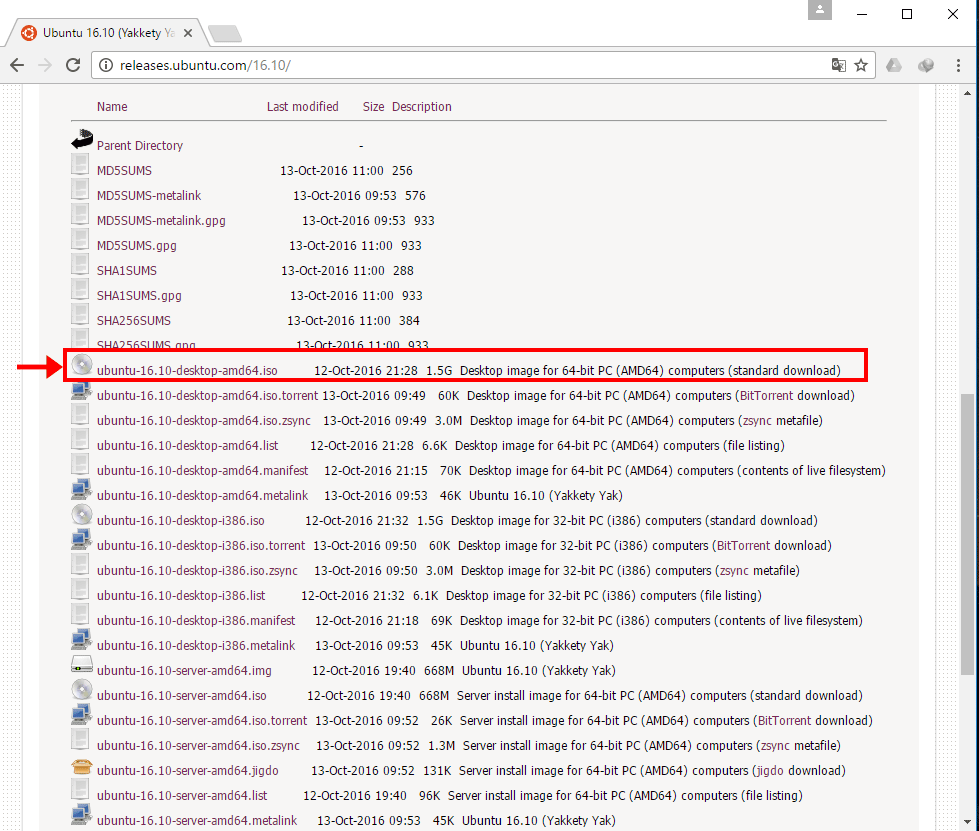Open the SHA256SUMS file link
The height and width of the screenshot is (831, 979).
(x=134, y=320)
